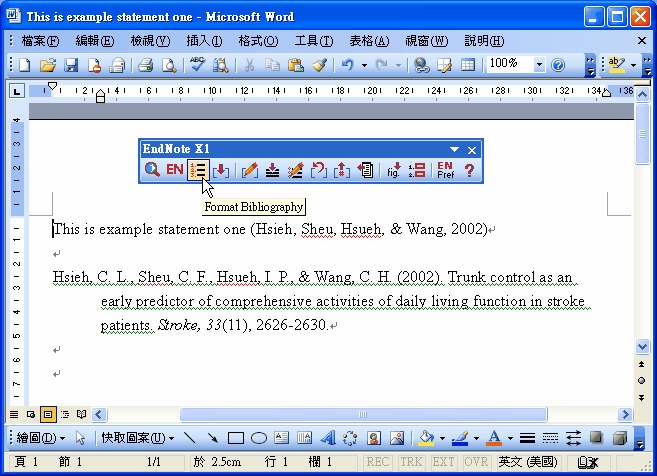657x476 pixels.
Task: Open the Edit (編輯) menu
Action: coord(95,41)
